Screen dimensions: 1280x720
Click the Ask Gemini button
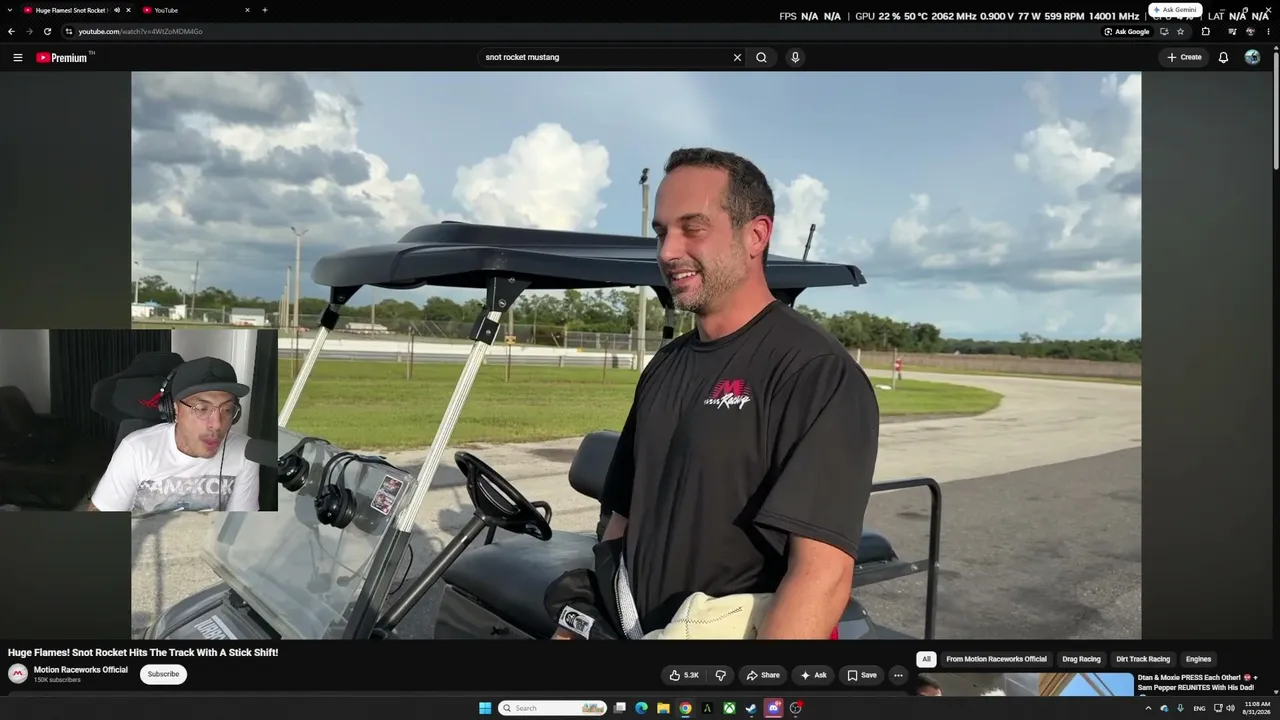(x=1175, y=10)
